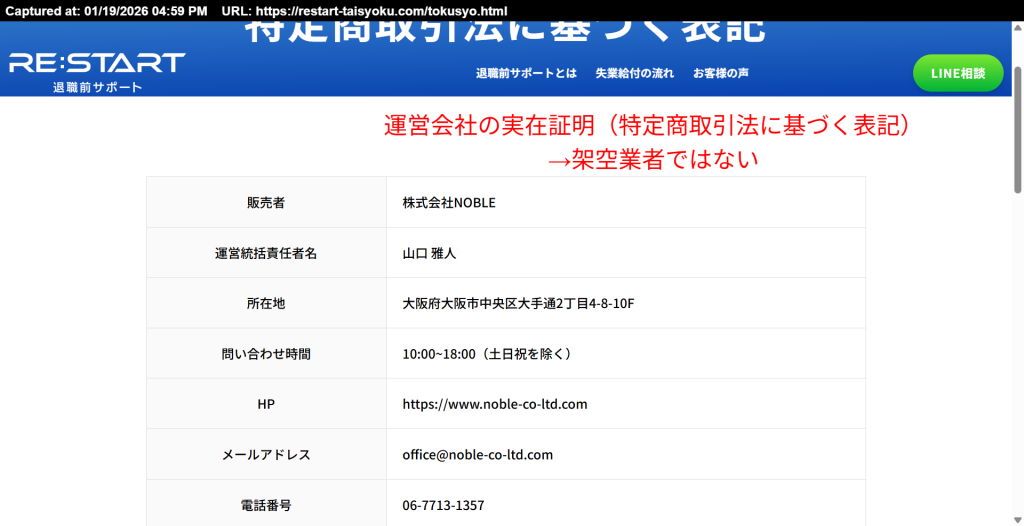The width and height of the screenshot is (1024, 526).
Task: Select the 販売者 label cell
Action: coord(266,203)
